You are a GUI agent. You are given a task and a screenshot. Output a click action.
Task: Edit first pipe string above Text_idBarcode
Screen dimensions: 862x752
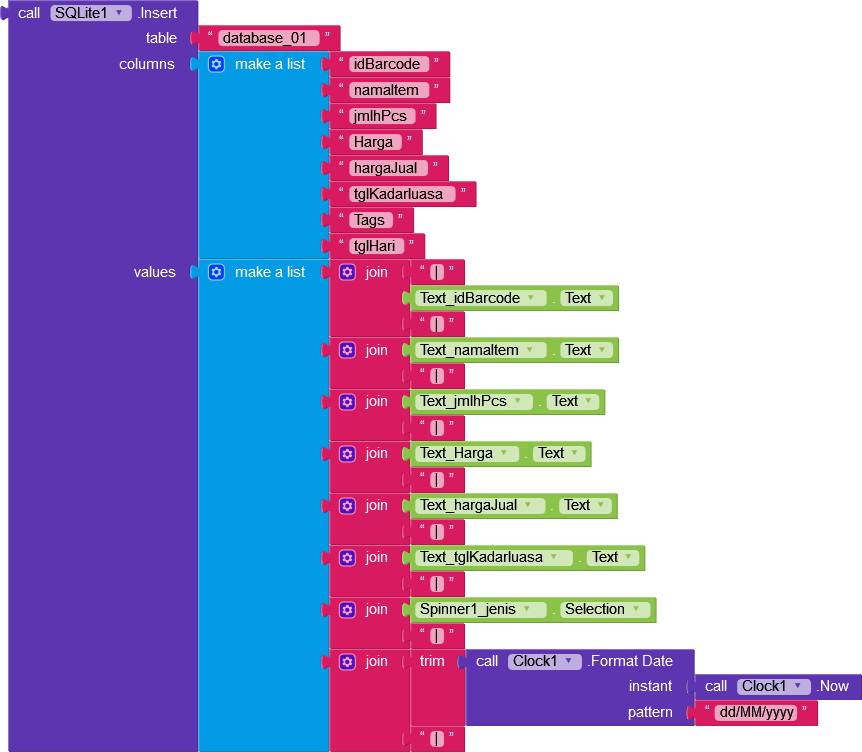point(436,273)
